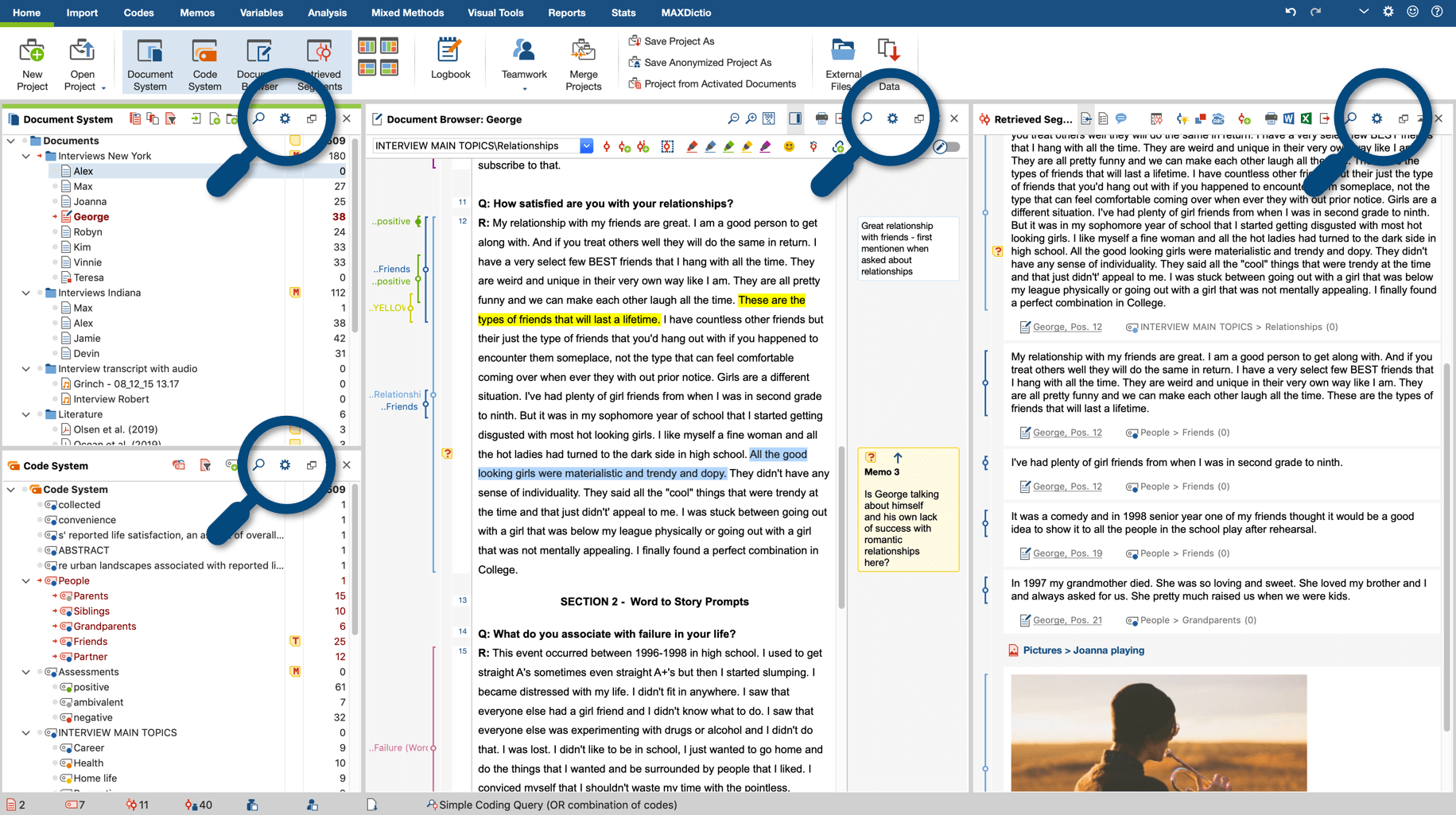Viewport: 1456px width, 815px height.
Task: Collapse the Literature folder
Action: 26,414
